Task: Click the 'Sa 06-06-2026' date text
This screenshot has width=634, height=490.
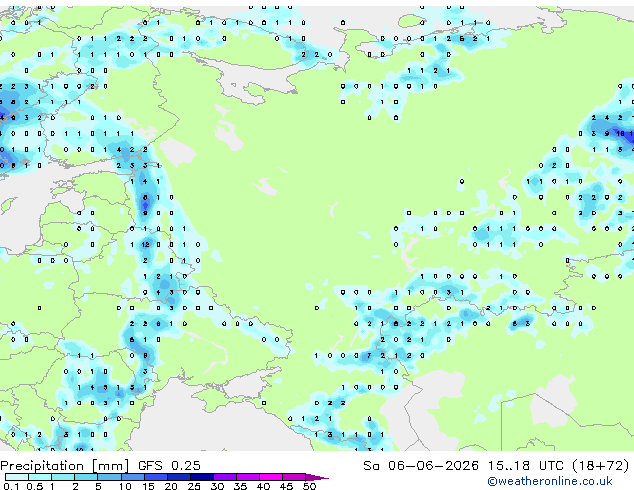Action: [x=421, y=466]
